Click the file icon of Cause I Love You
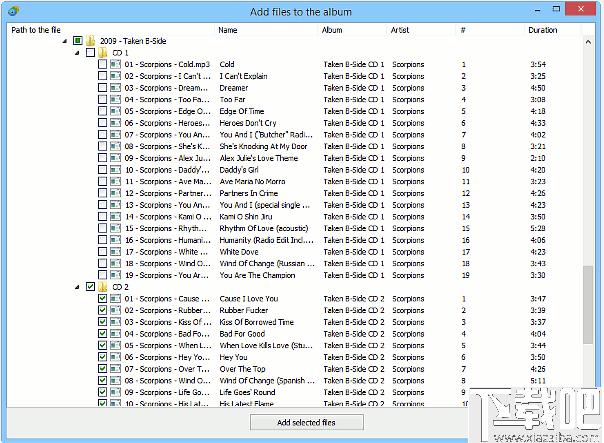604x443 pixels. [x=115, y=299]
